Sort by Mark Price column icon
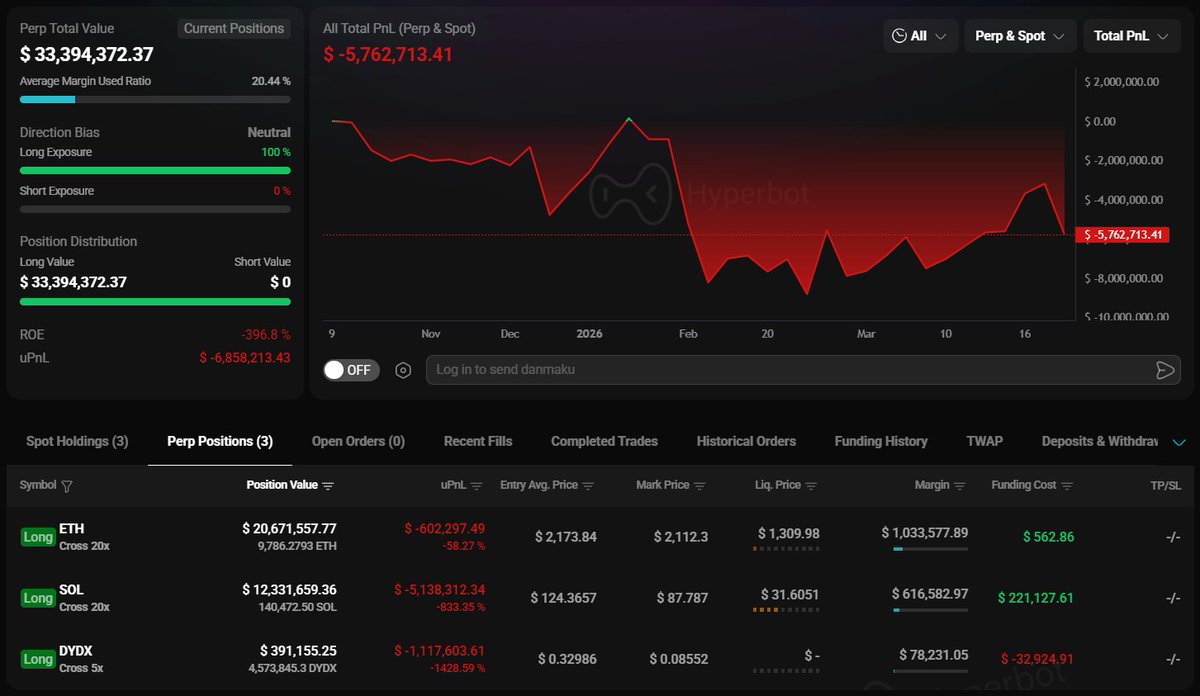 click(699, 486)
